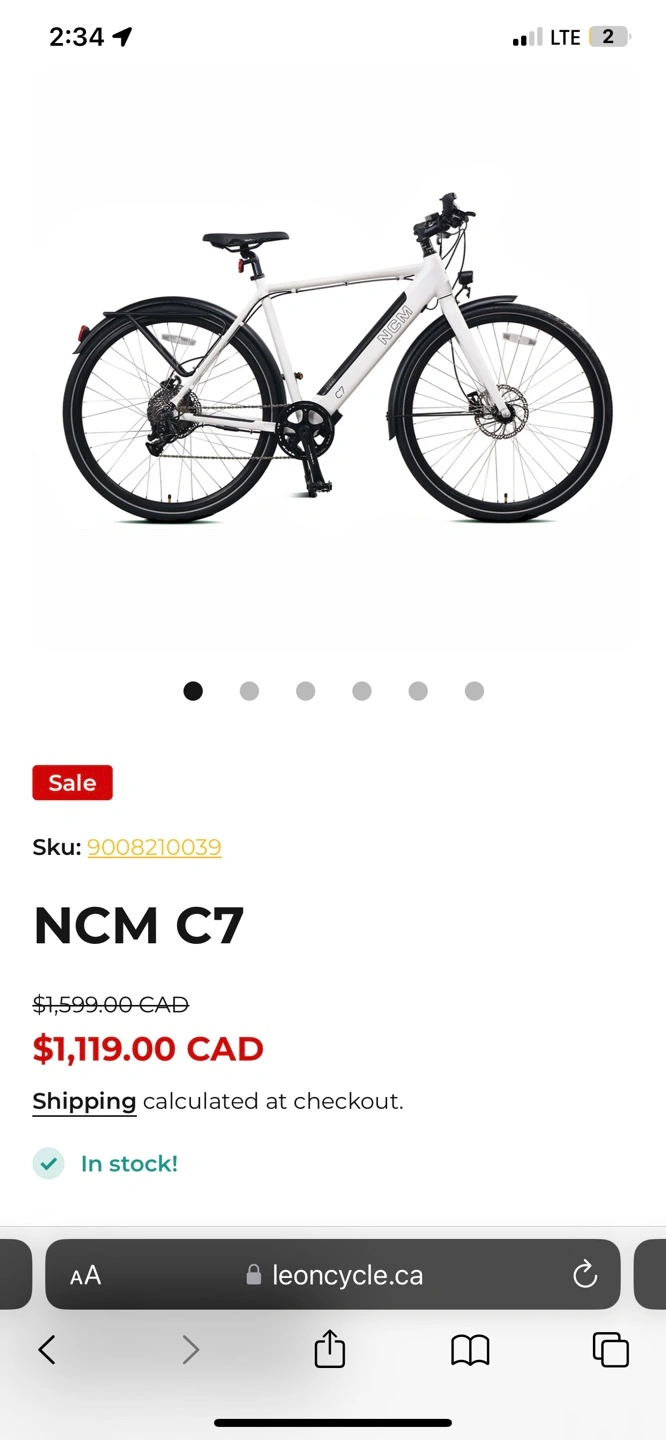The width and height of the screenshot is (666, 1440).
Task: Select the fourth image carousel dot
Action: click(362, 691)
